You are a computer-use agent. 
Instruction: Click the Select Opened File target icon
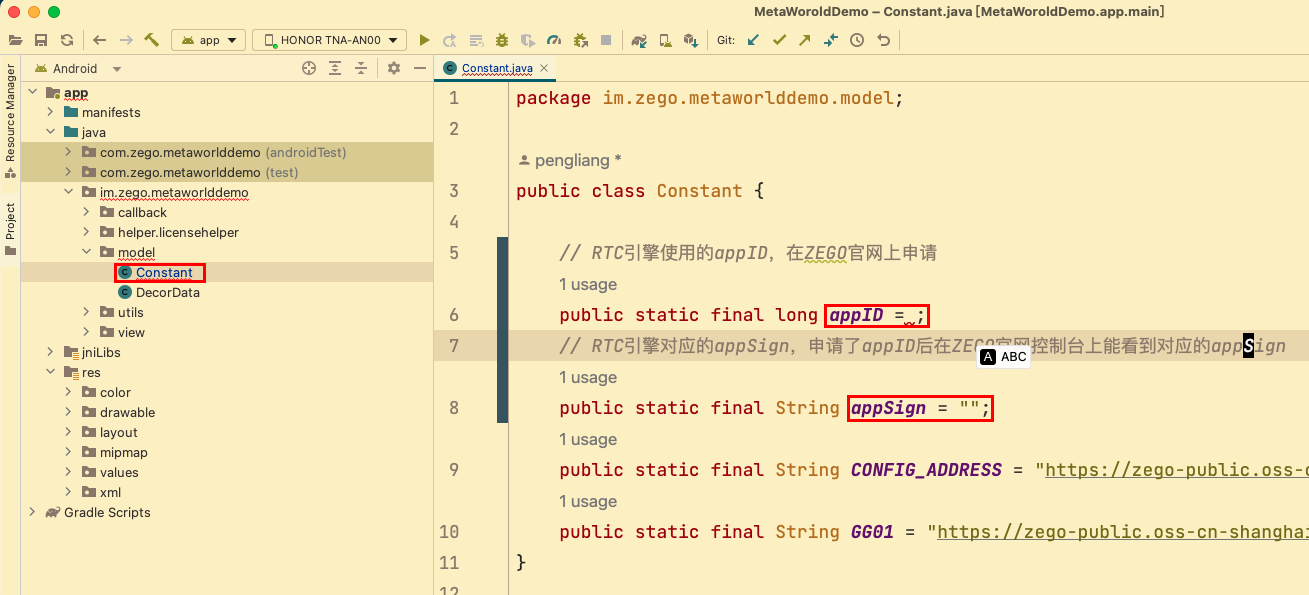click(309, 68)
